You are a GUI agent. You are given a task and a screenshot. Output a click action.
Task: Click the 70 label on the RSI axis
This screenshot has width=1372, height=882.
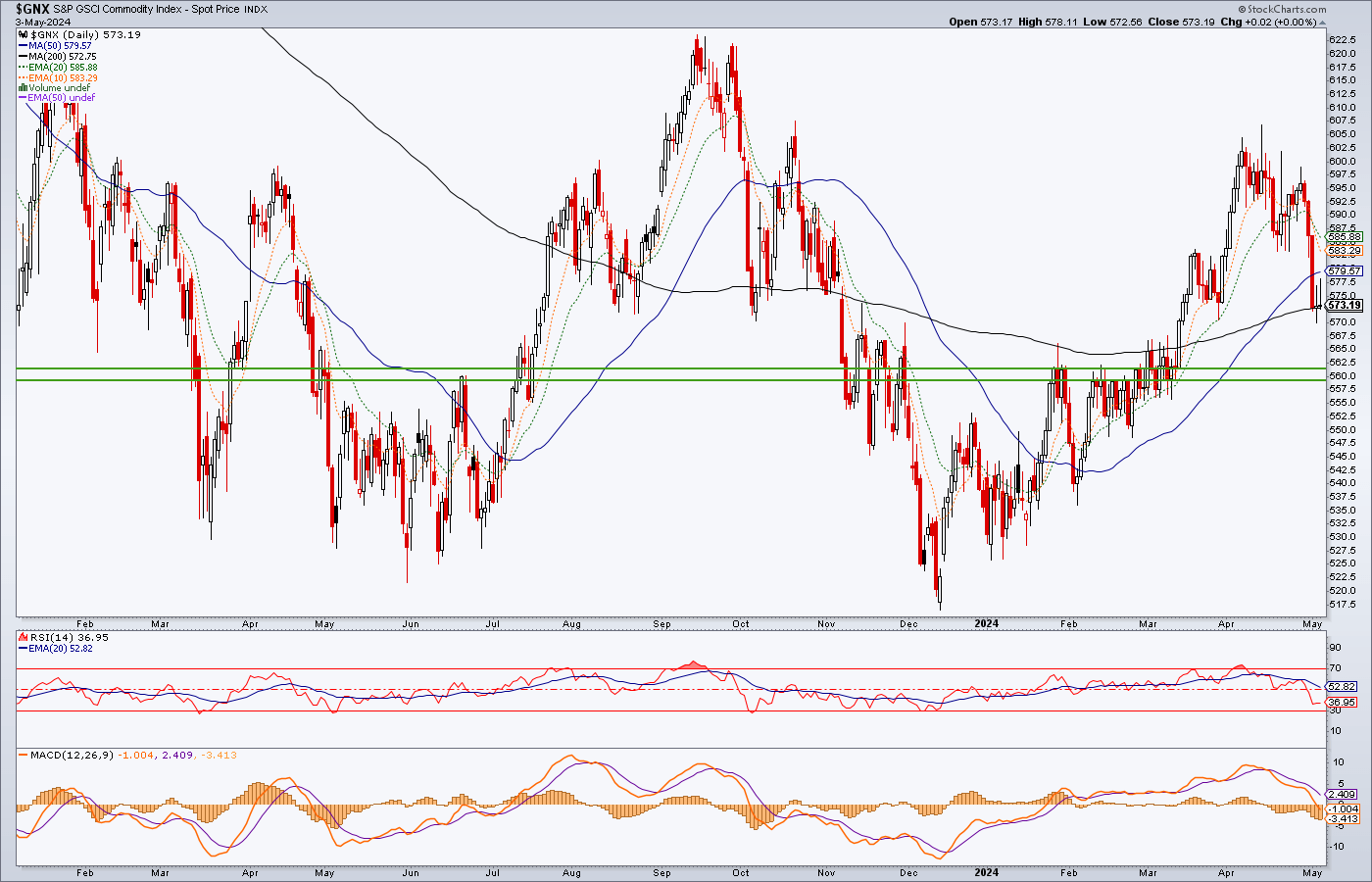(1335, 668)
